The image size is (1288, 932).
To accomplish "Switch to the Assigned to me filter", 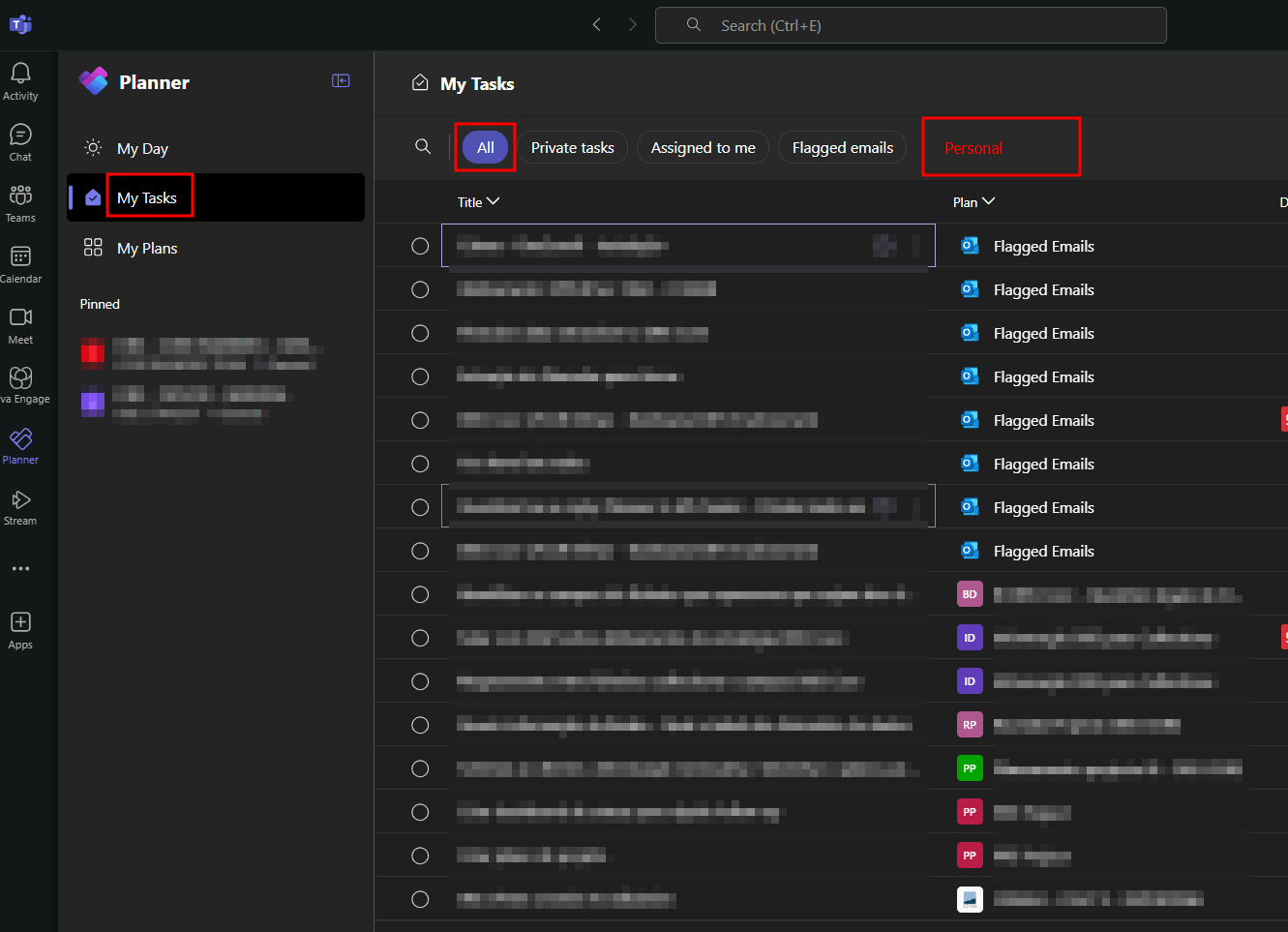I will [x=703, y=147].
